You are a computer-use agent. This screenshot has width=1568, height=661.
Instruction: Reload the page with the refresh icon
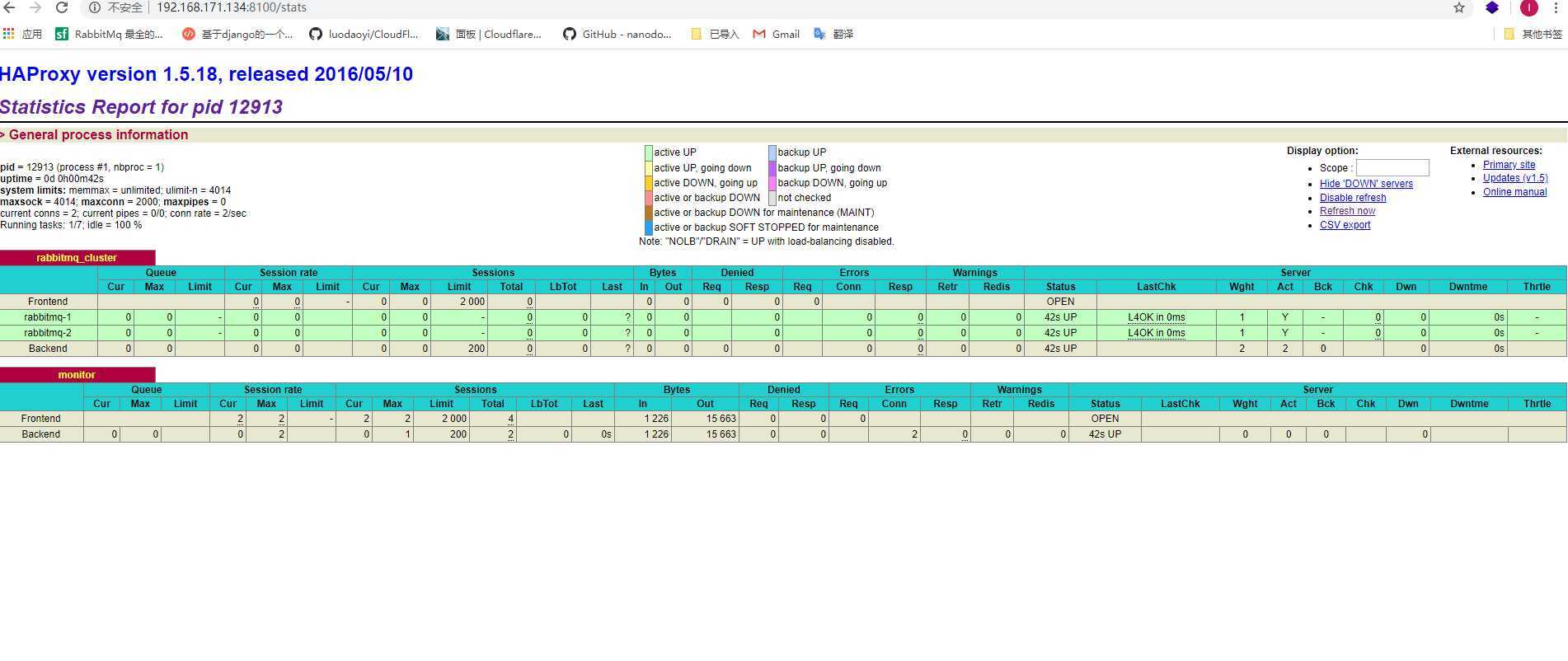[61, 7]
